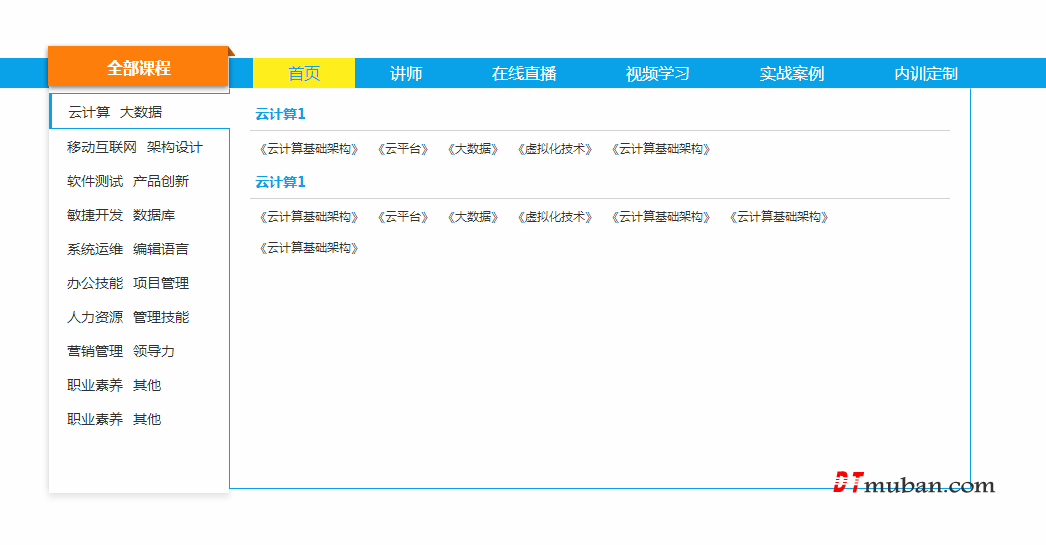Click the 《云平台》 link under first 云计算1
The height and width of the screenshot is (545, 1046).
tap(403, 149)
